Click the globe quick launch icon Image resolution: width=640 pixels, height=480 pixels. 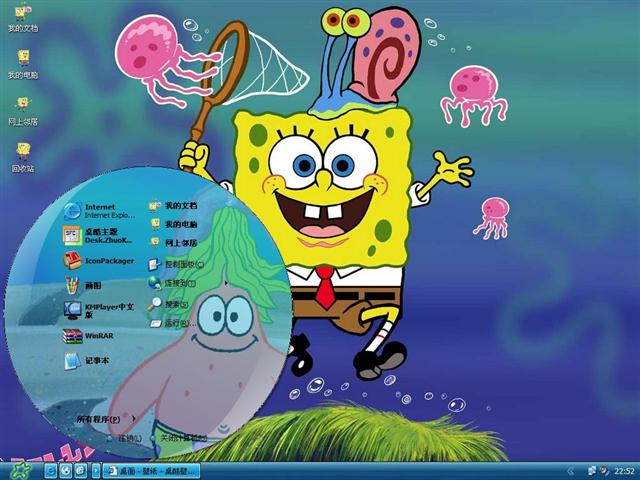tap(66, 471)
